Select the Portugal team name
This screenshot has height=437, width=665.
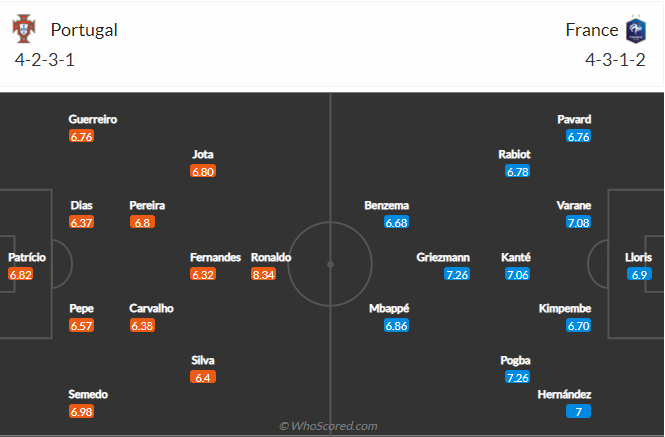click(84, 30)
